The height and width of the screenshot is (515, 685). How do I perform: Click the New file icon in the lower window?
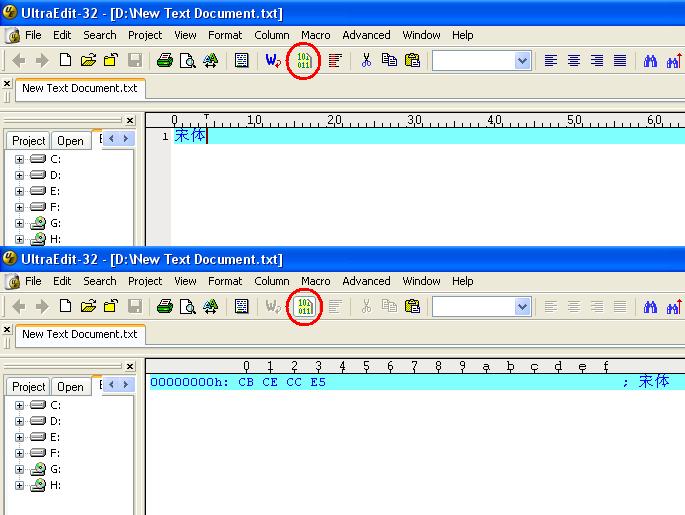tap(66, 306)
